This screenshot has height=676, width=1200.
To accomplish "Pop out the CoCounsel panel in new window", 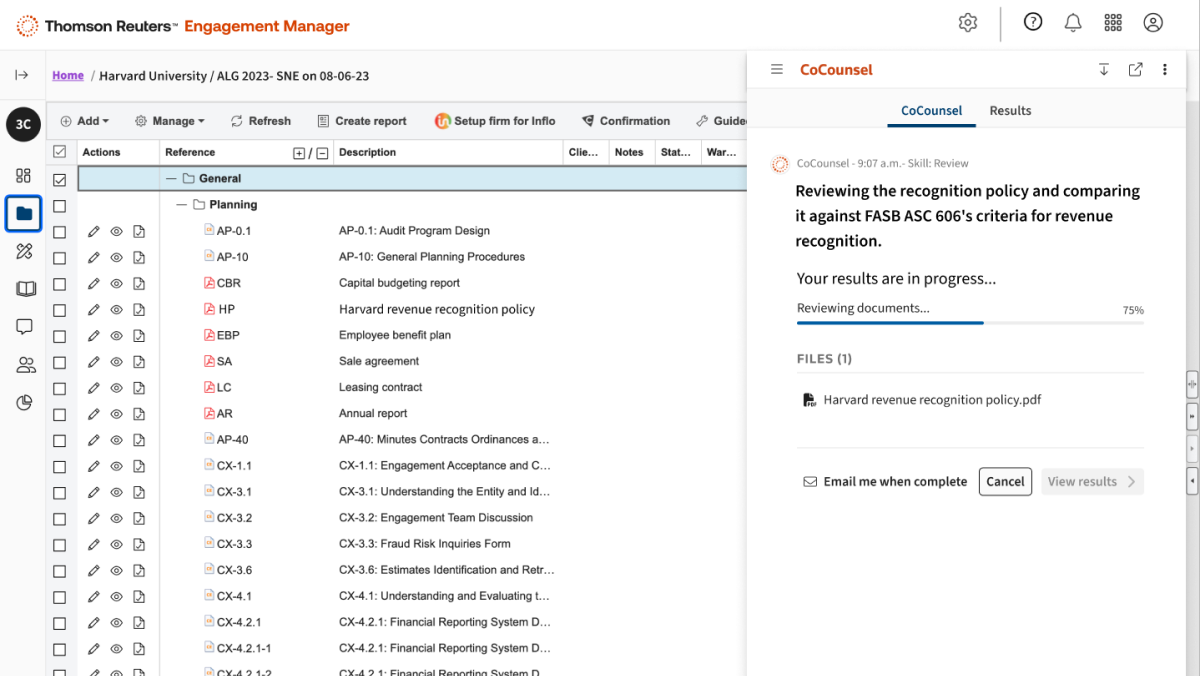I will tap(1135, 70).
